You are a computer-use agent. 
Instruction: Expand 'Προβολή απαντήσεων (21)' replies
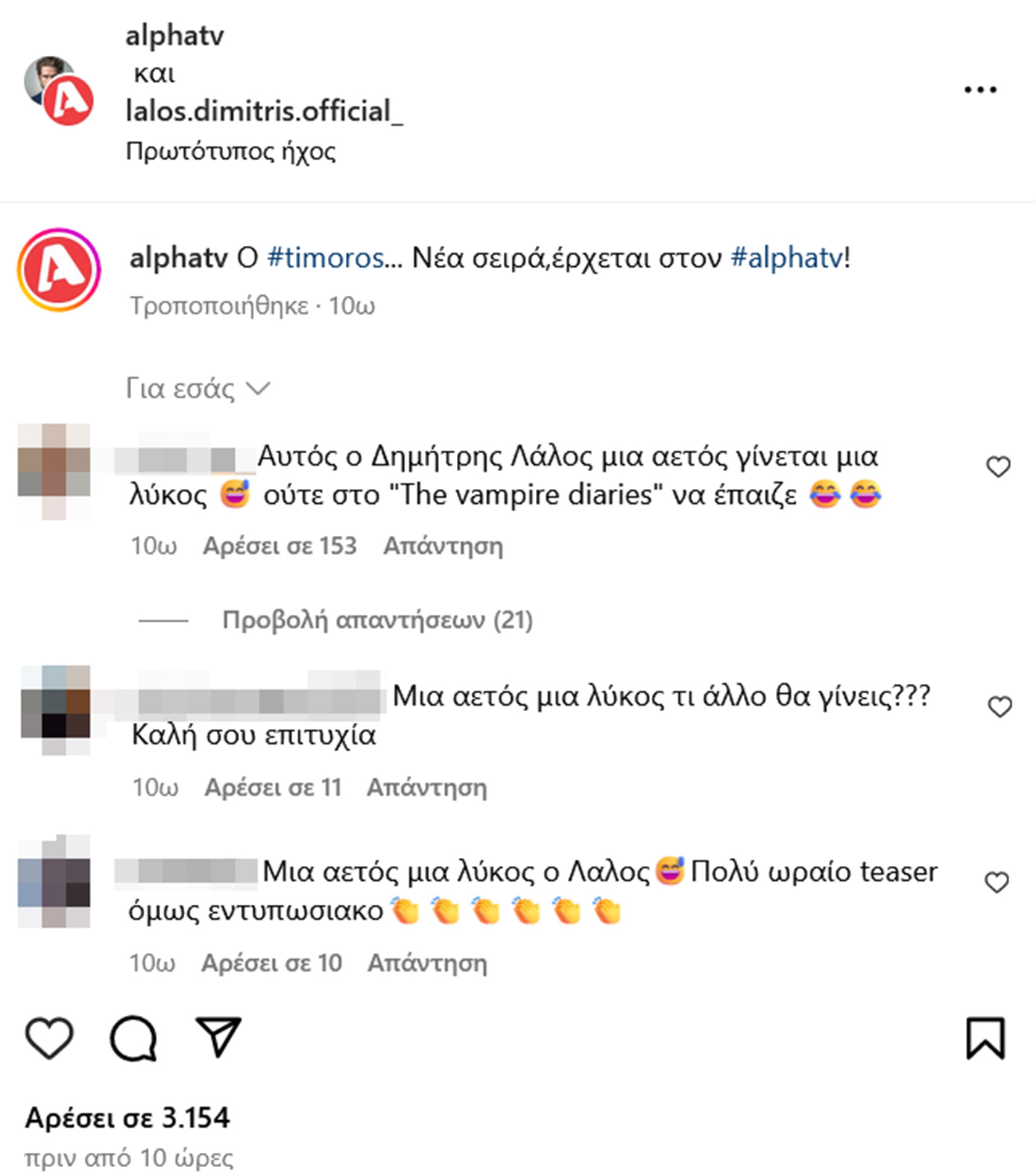377,620
